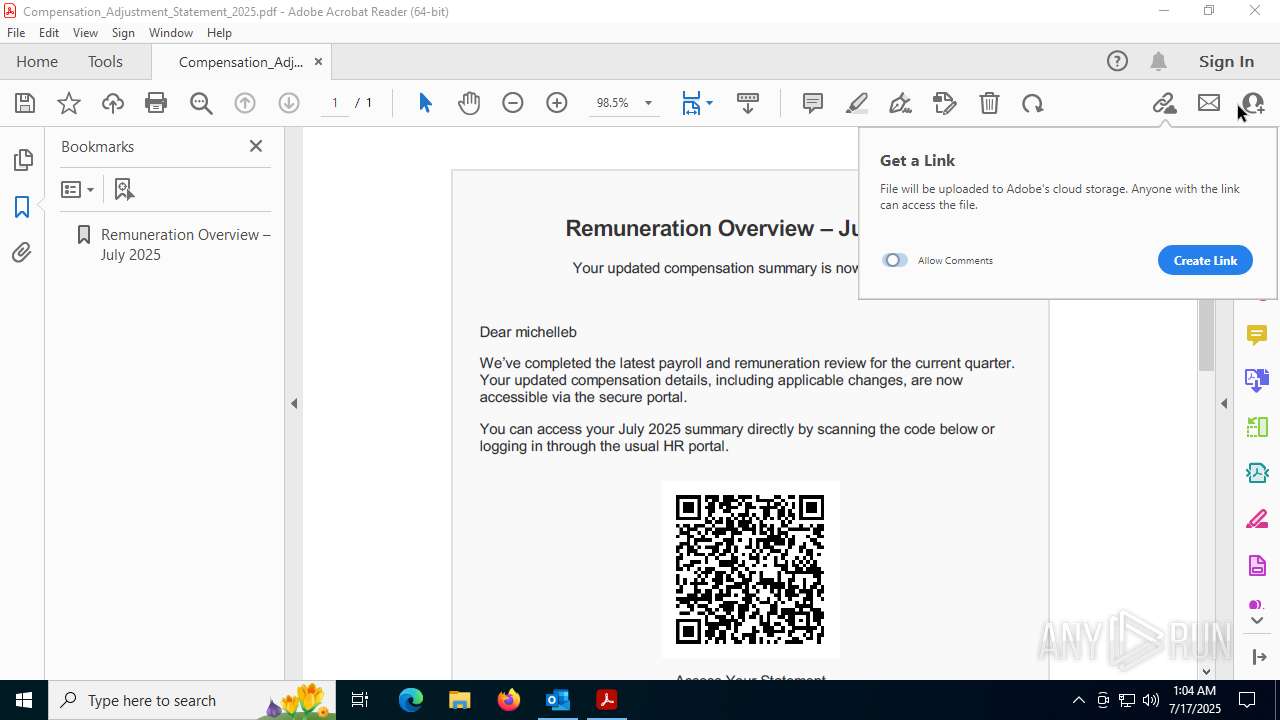
Task: Click the find bookmark icon
Action: [x=124, y=189]
